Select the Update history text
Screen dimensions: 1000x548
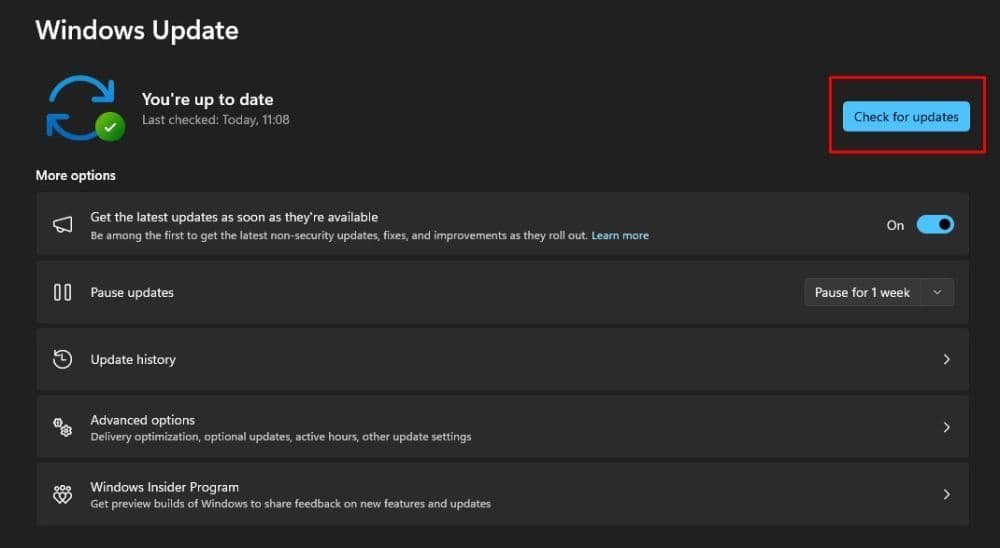(x=133, y=359)
